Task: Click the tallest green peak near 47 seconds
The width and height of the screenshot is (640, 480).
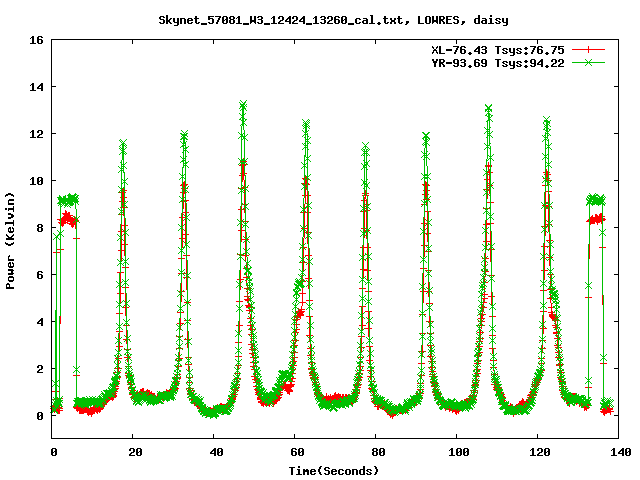Action: pyautogui.click(x=243, y=105)
